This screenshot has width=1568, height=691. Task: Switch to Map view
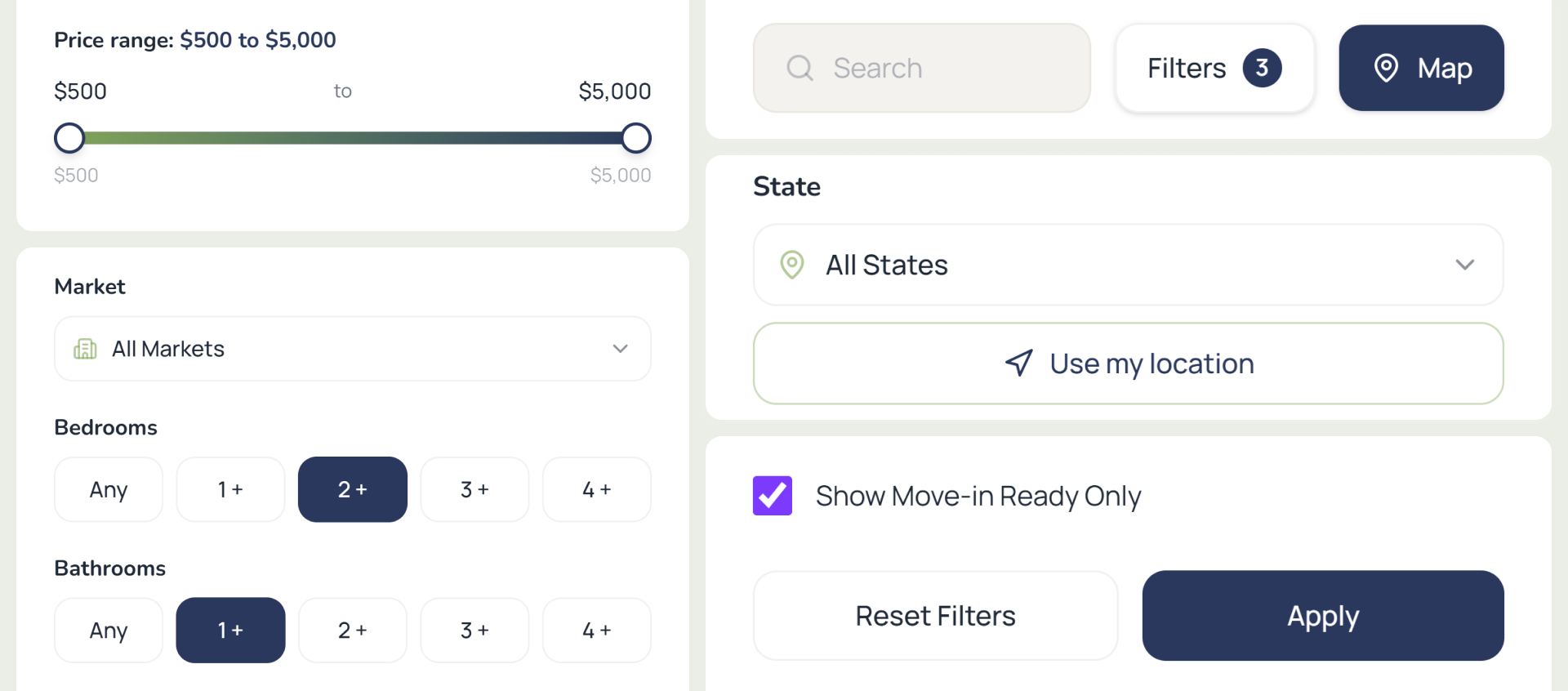coord(1421,68)
